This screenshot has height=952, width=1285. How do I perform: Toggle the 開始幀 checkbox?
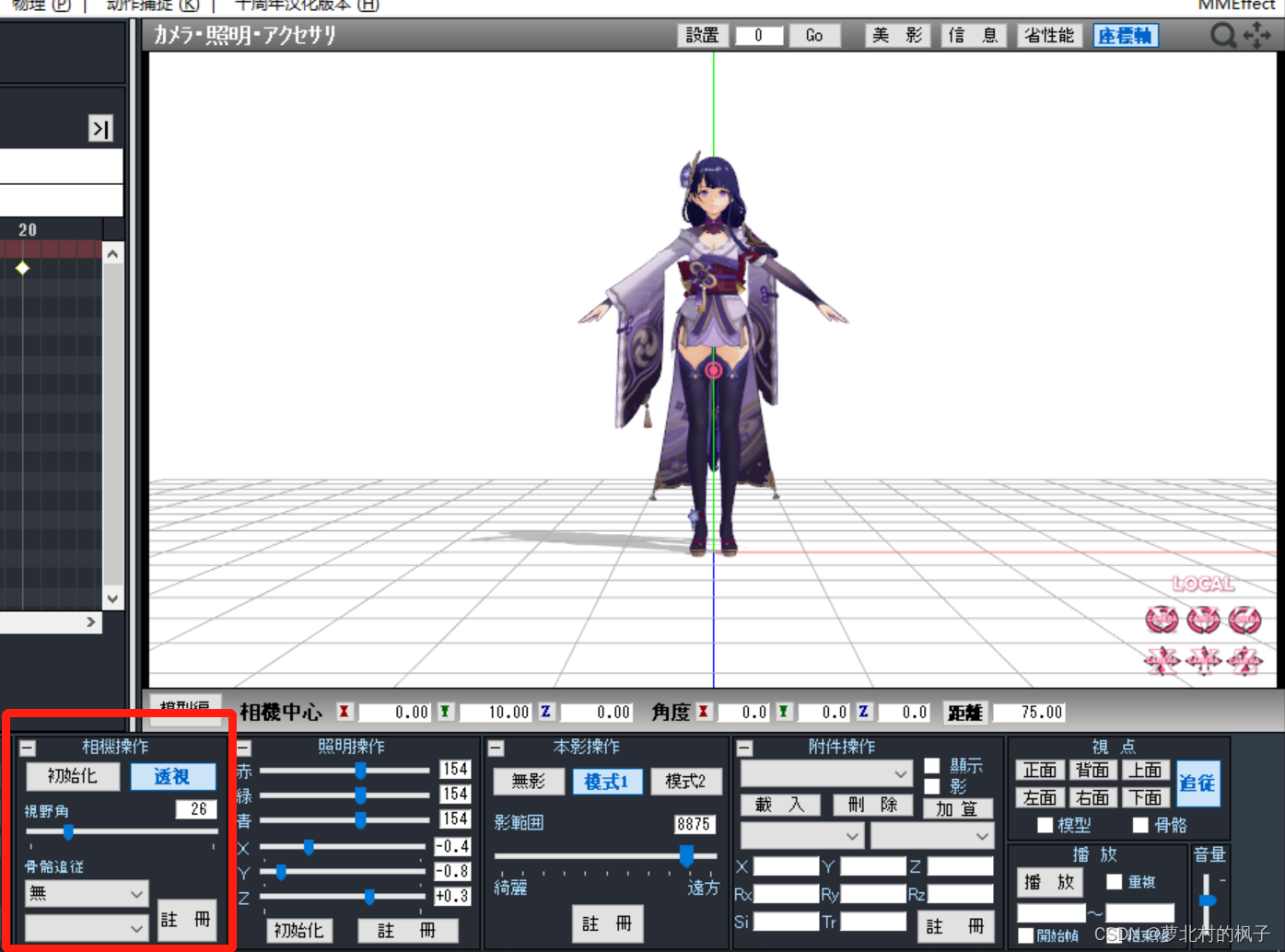pos(1025,935)
